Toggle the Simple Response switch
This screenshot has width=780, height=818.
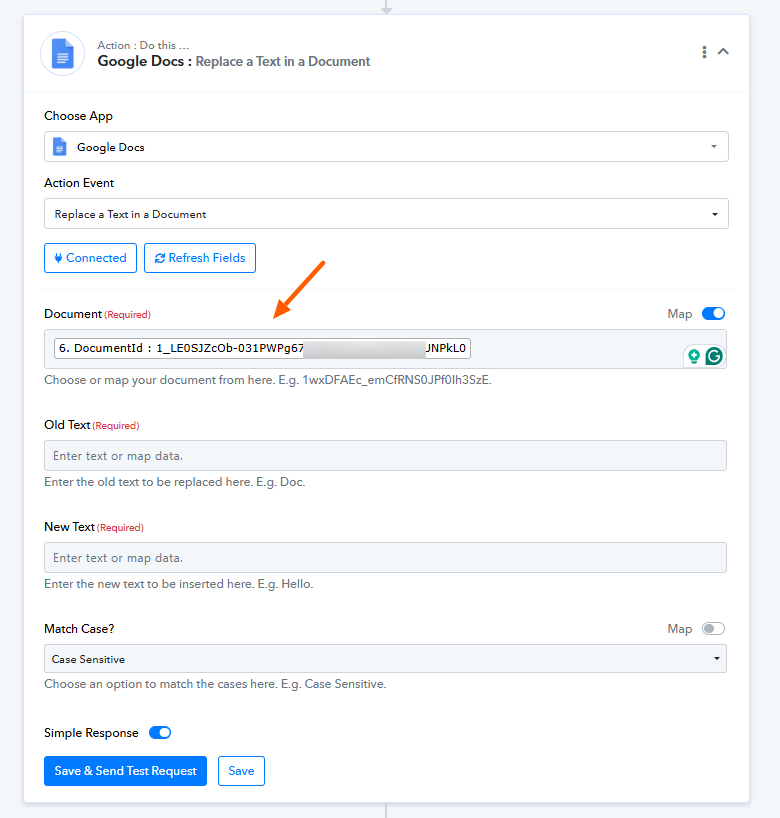coord(160,733)
